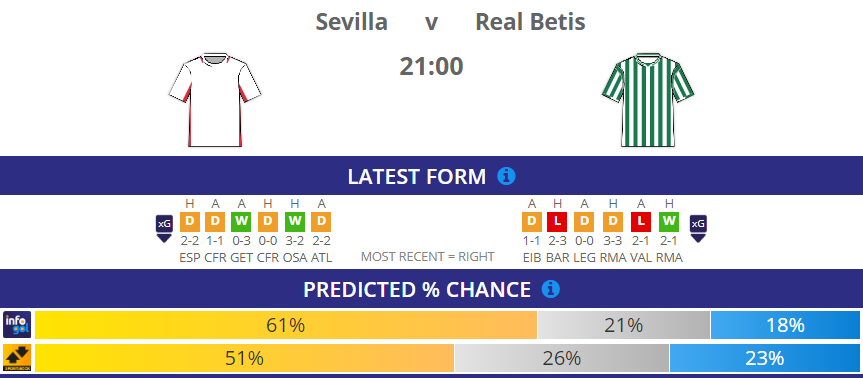
Task: Open Betis most recent win versus RMA
Action: pos(669,222)
